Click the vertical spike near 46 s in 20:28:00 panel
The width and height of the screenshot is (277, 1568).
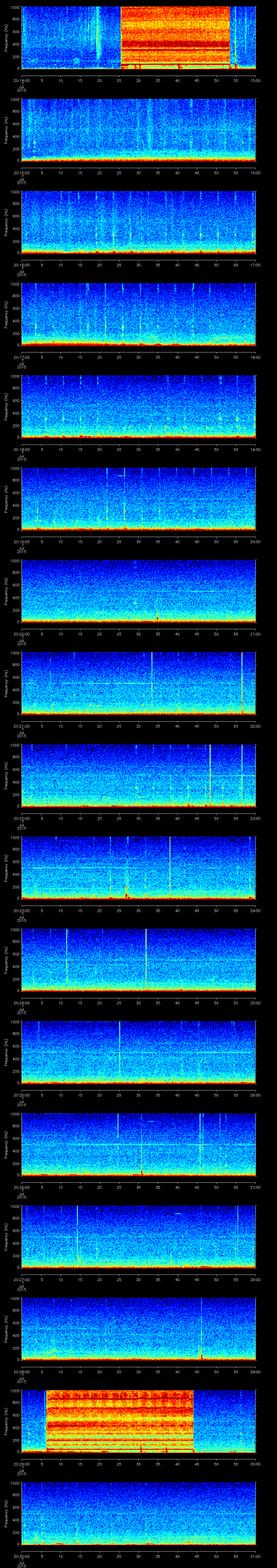(201, 1329)
